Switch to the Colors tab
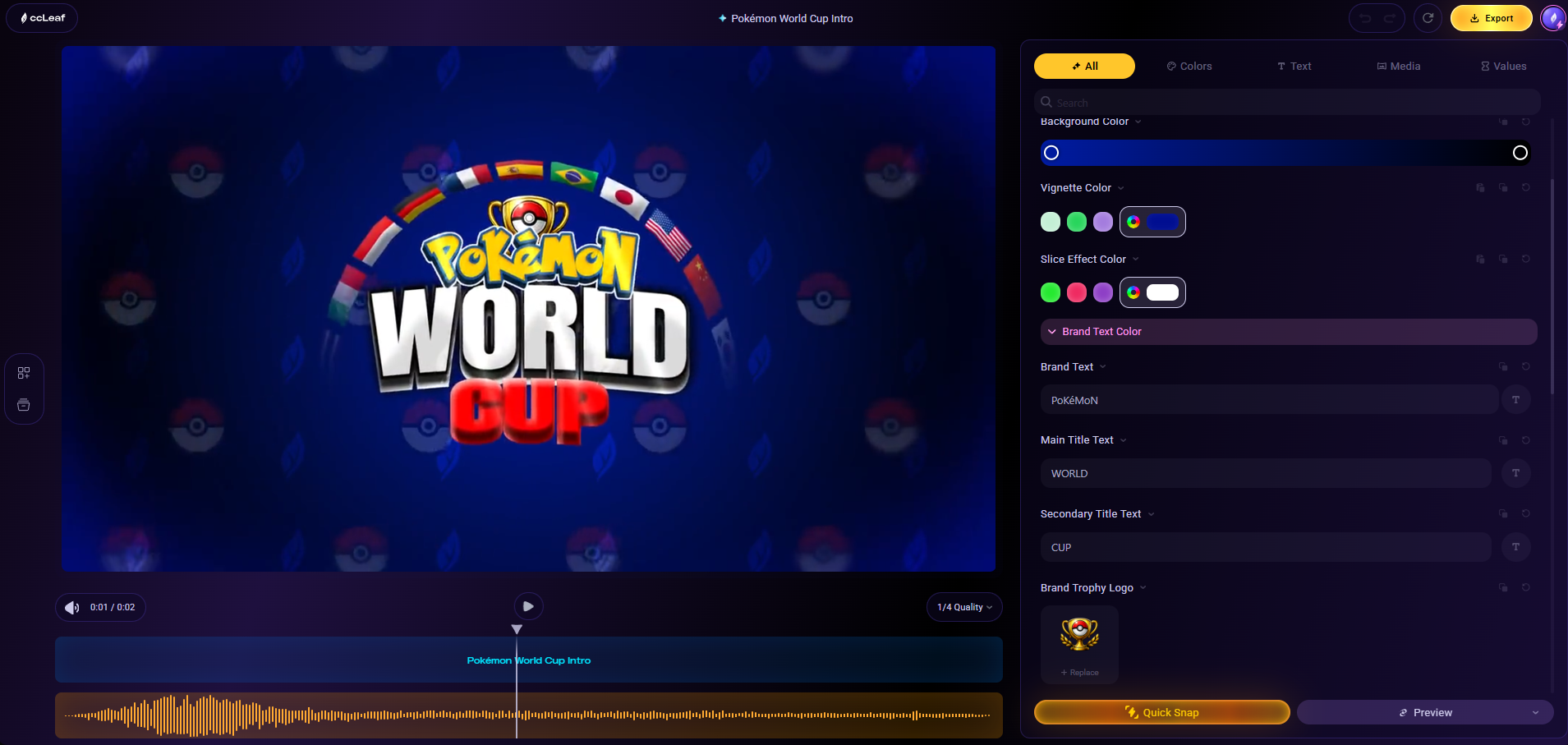Screen dimensions: 1568x745 (1189, 67)
